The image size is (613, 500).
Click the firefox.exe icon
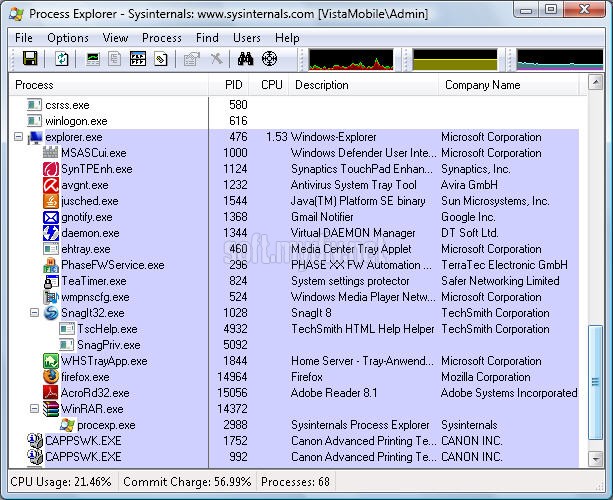(51, 377)
